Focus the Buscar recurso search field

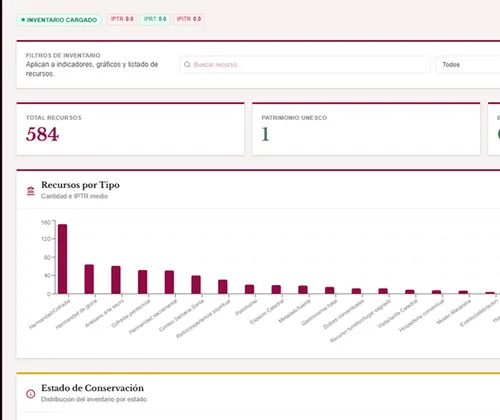(305, 64)
